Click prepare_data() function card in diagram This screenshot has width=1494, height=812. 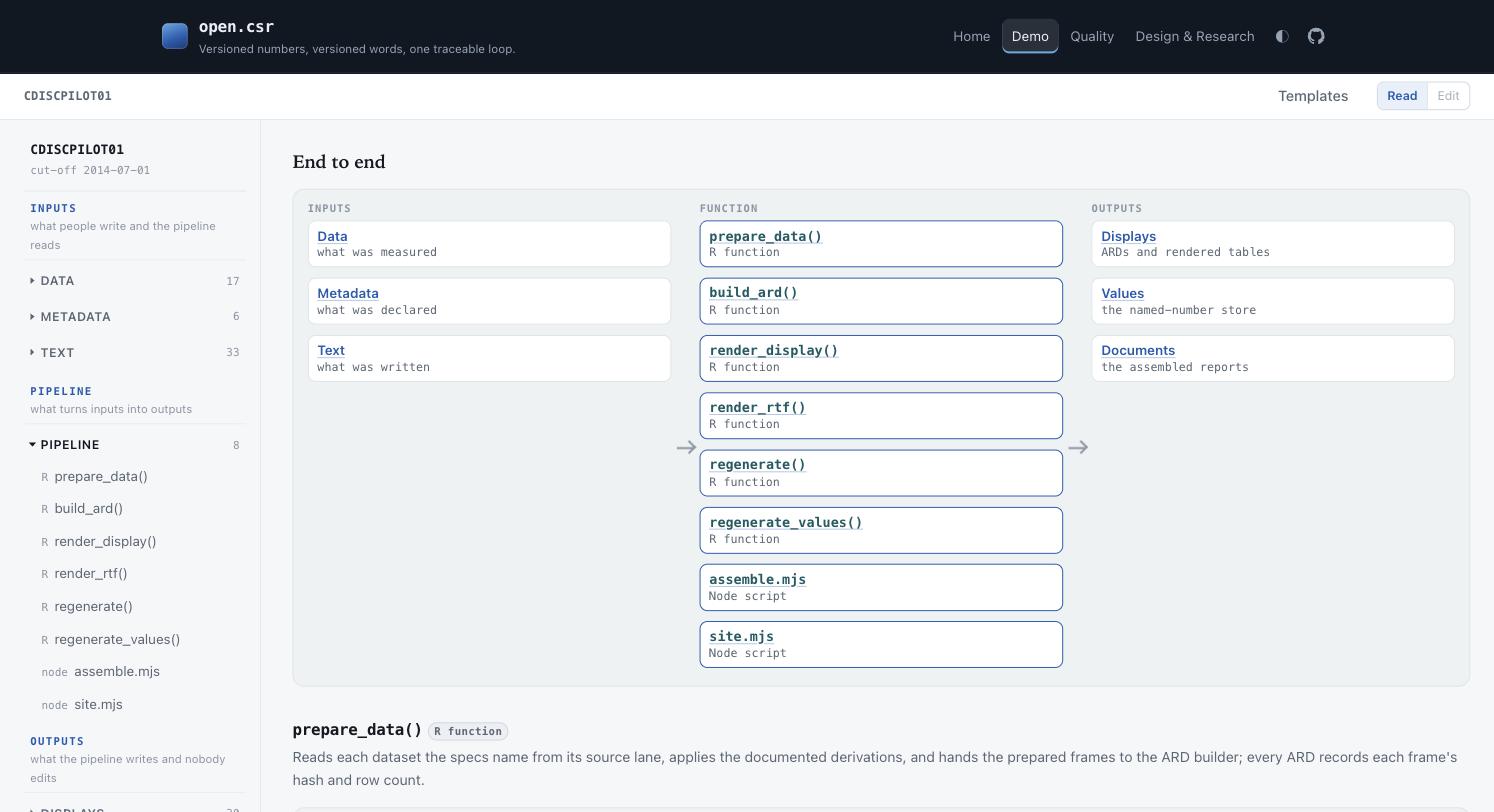(x=881, y=244)
